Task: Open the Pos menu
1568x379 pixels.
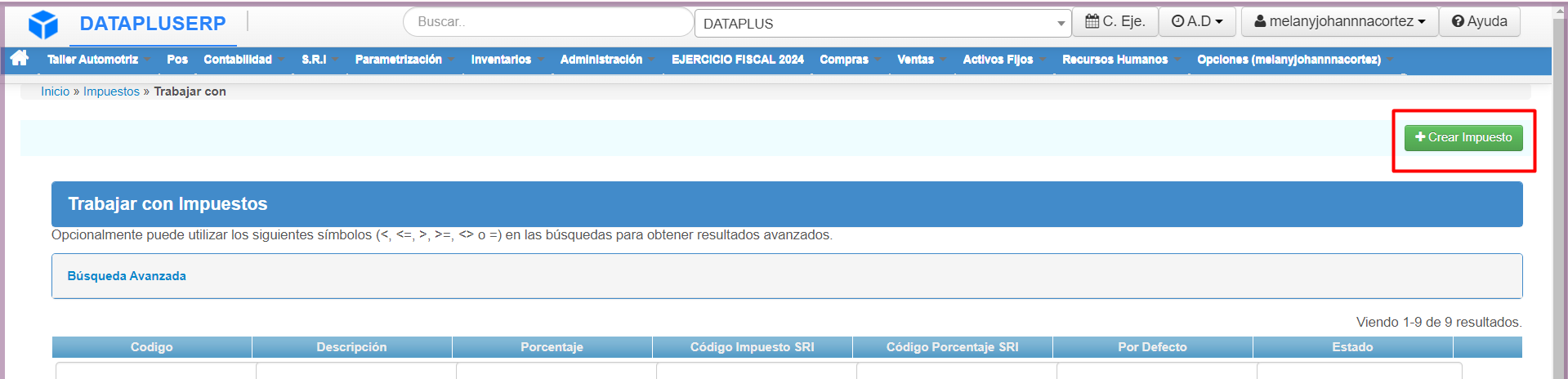Action: tap(177, 60)
